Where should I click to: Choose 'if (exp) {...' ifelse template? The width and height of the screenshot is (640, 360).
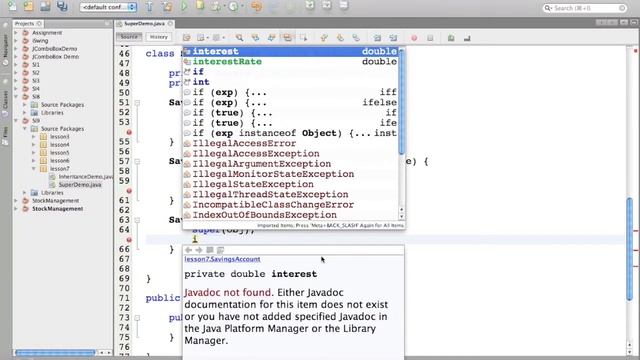coord(290,102)
